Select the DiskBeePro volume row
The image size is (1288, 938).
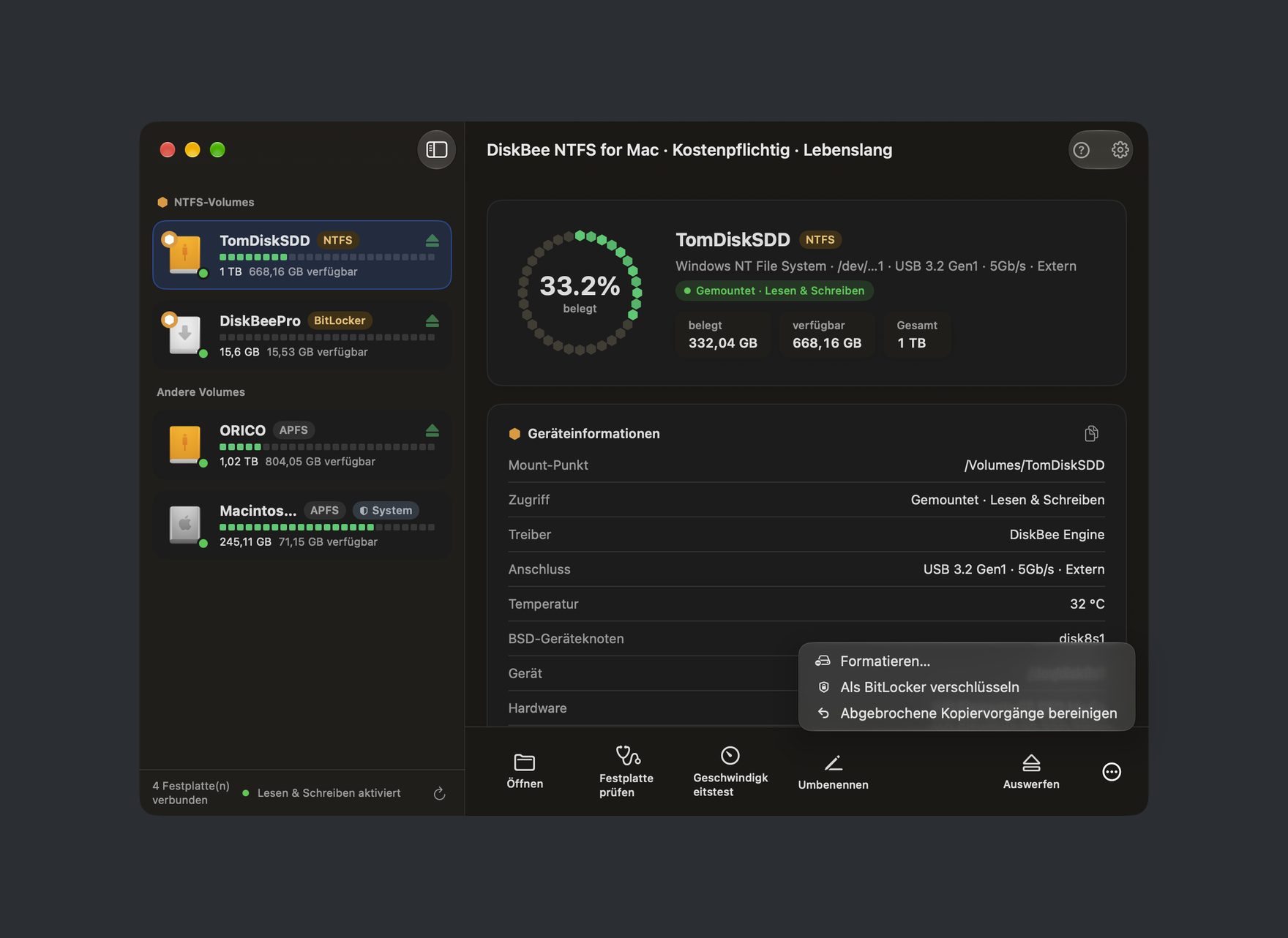click(x=302, y=335)
